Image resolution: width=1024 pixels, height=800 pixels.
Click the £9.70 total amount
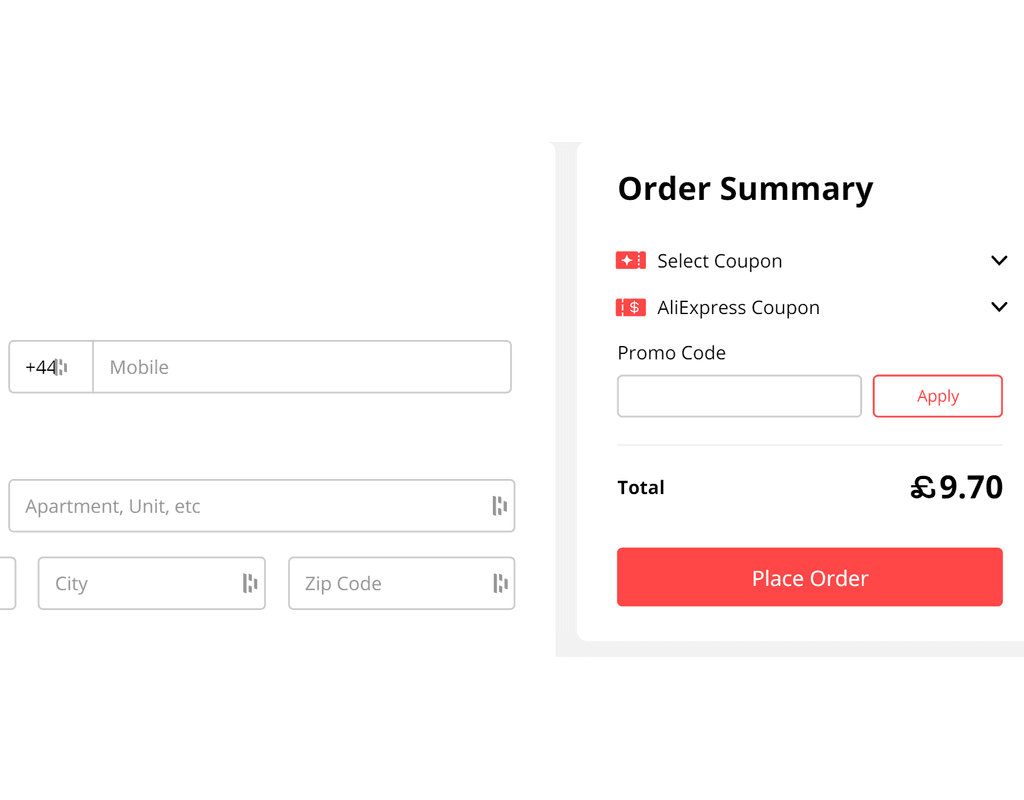click(x=956, y=487)
